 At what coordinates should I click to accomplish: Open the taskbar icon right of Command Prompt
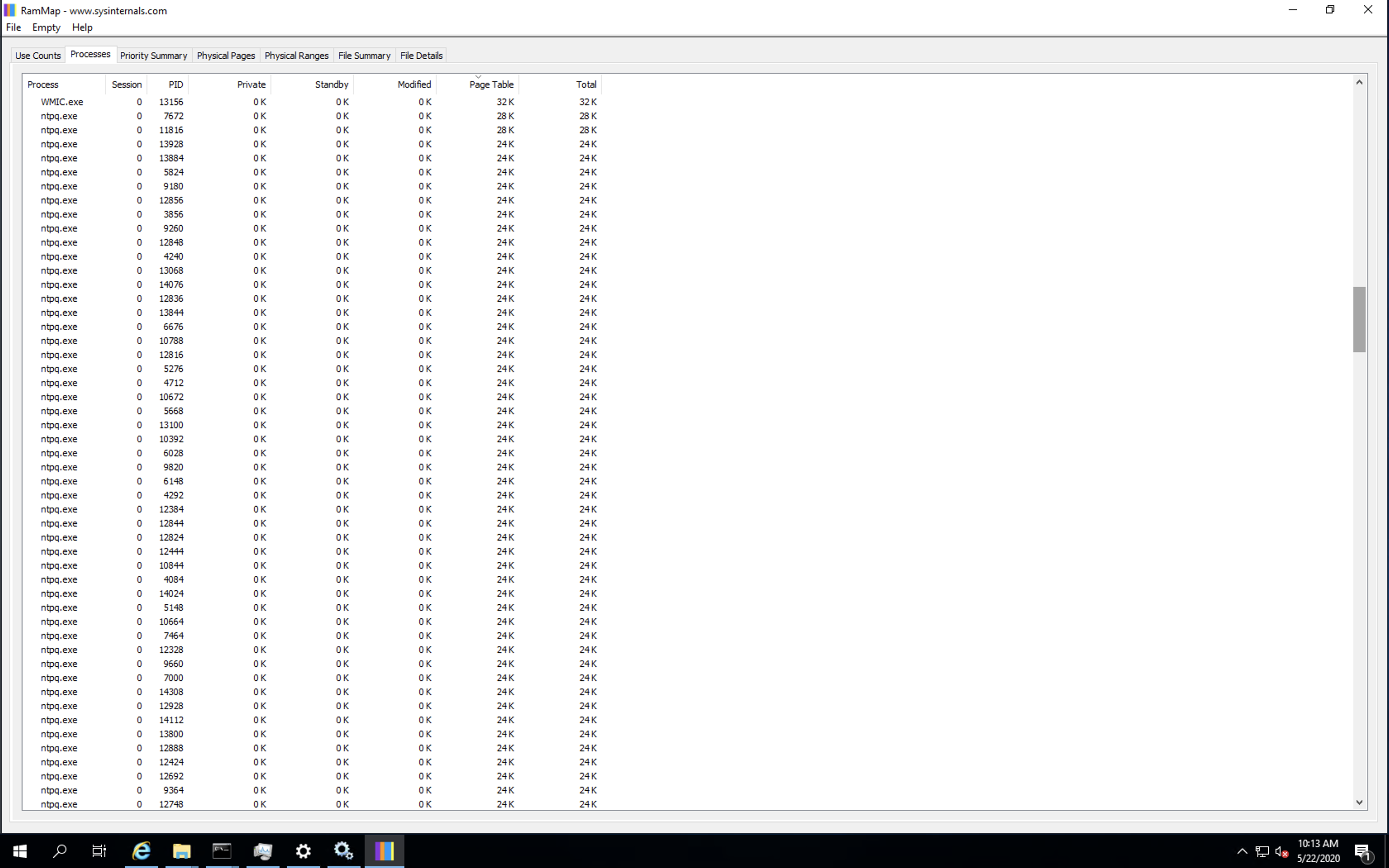[263, 851]
